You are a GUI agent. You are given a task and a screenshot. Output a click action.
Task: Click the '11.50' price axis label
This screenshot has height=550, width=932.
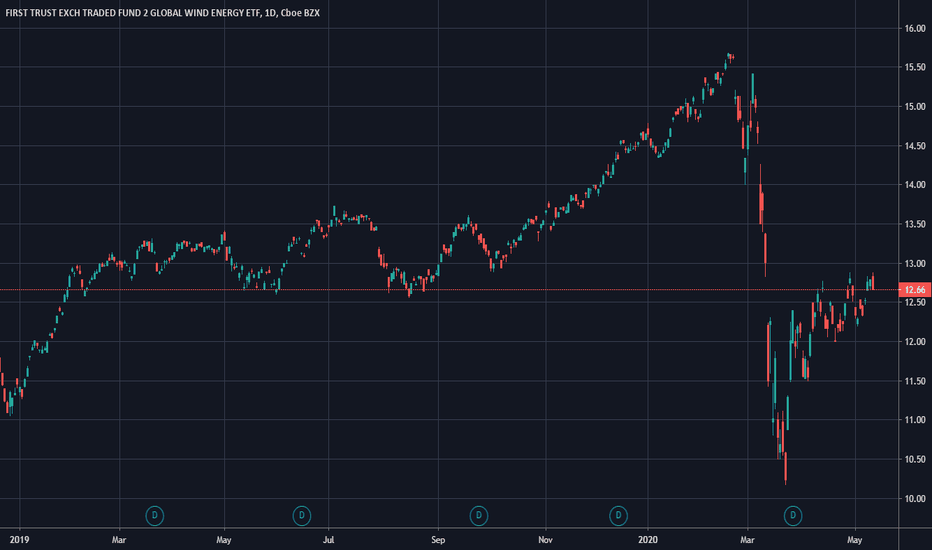(x=915, y=381)
